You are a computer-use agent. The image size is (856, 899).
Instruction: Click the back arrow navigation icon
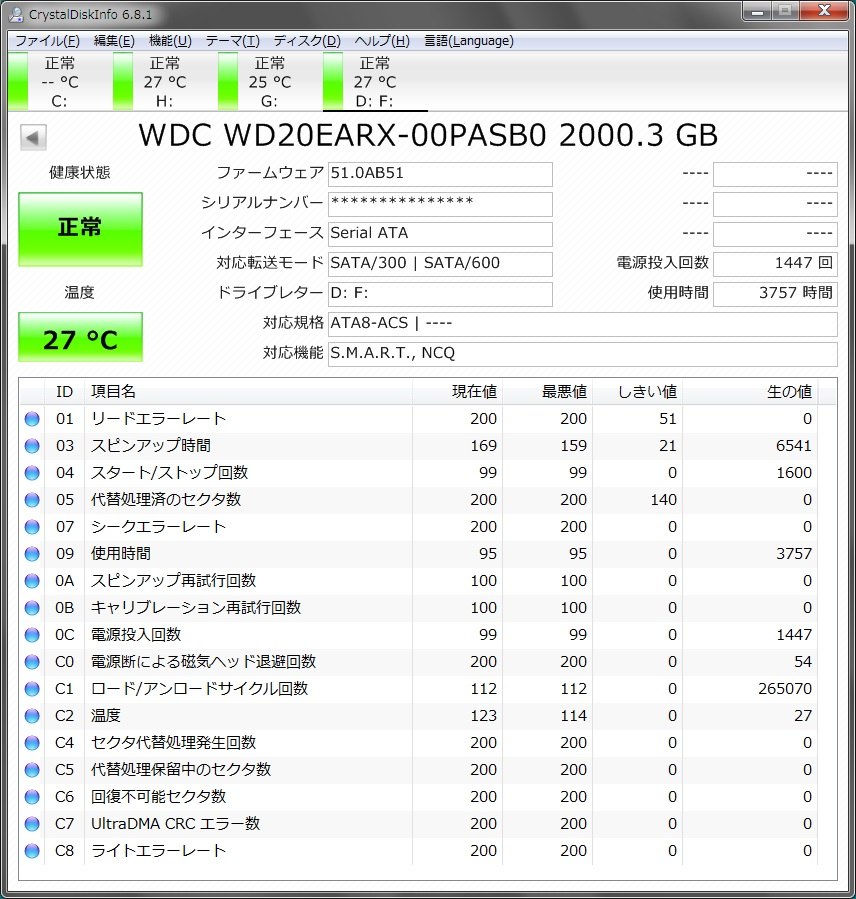click(x=33, y=136)
